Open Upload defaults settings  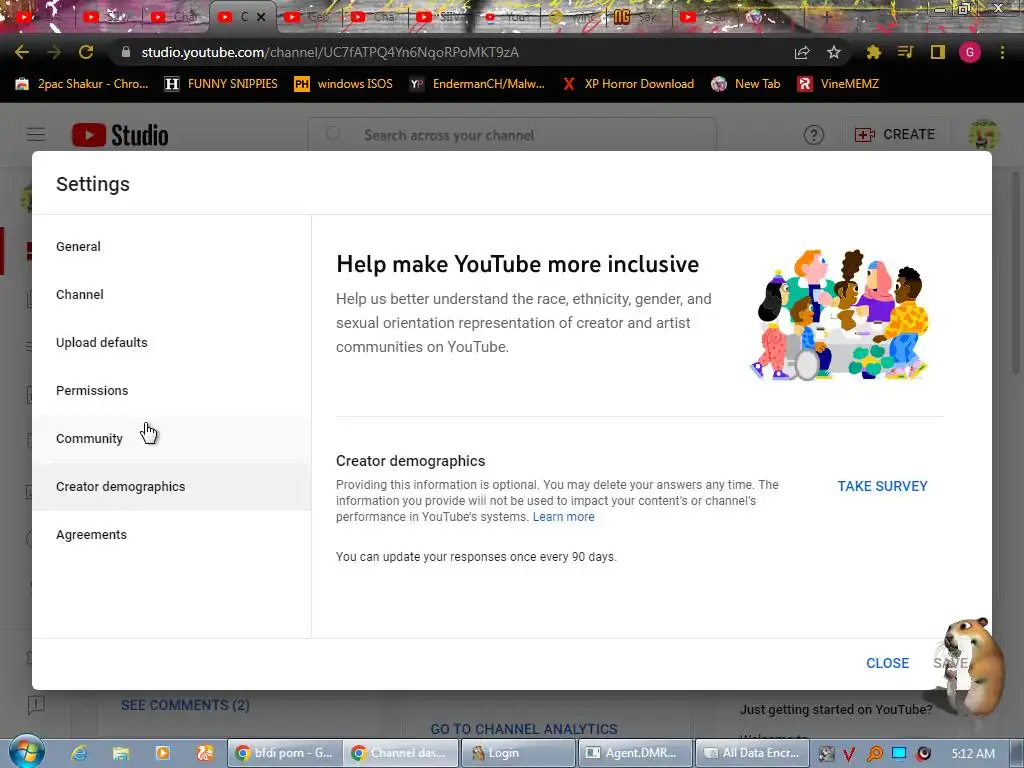pyautogui.click(x=172, y=343)
